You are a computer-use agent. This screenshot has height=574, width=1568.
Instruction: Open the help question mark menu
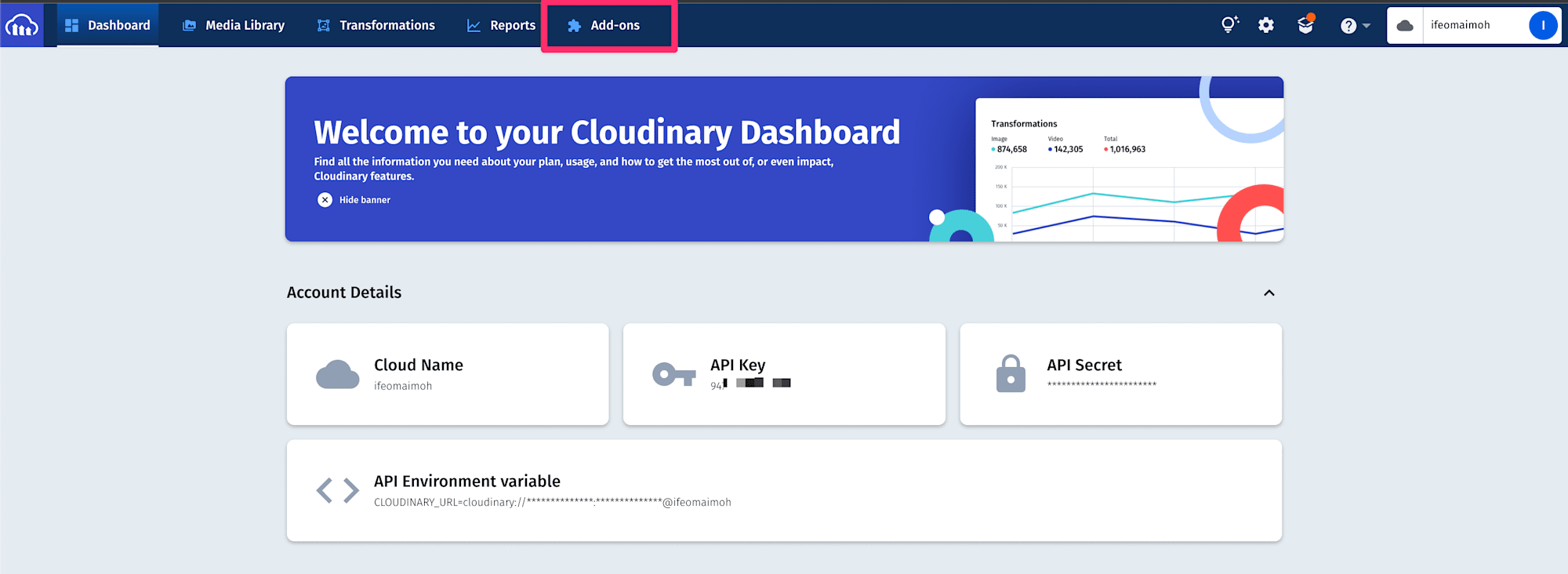click(x=1355, y=26)
